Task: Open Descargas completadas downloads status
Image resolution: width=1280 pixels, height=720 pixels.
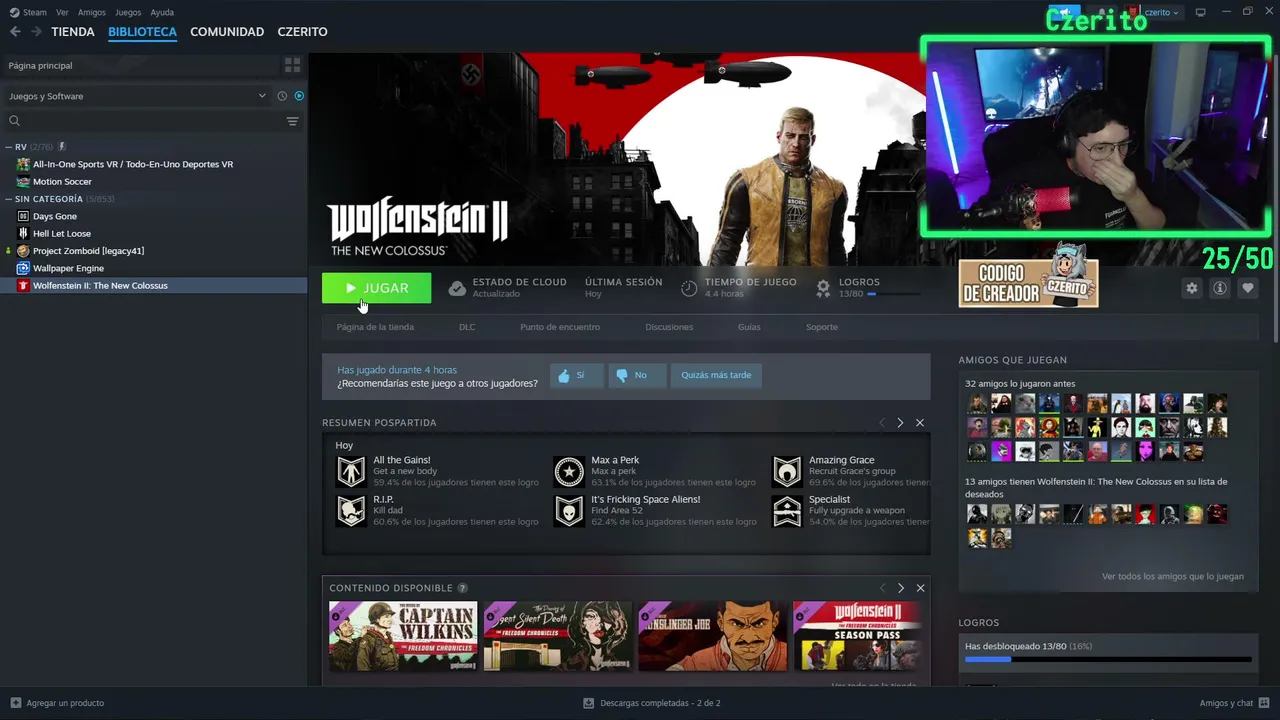Action: pos(652,703)
